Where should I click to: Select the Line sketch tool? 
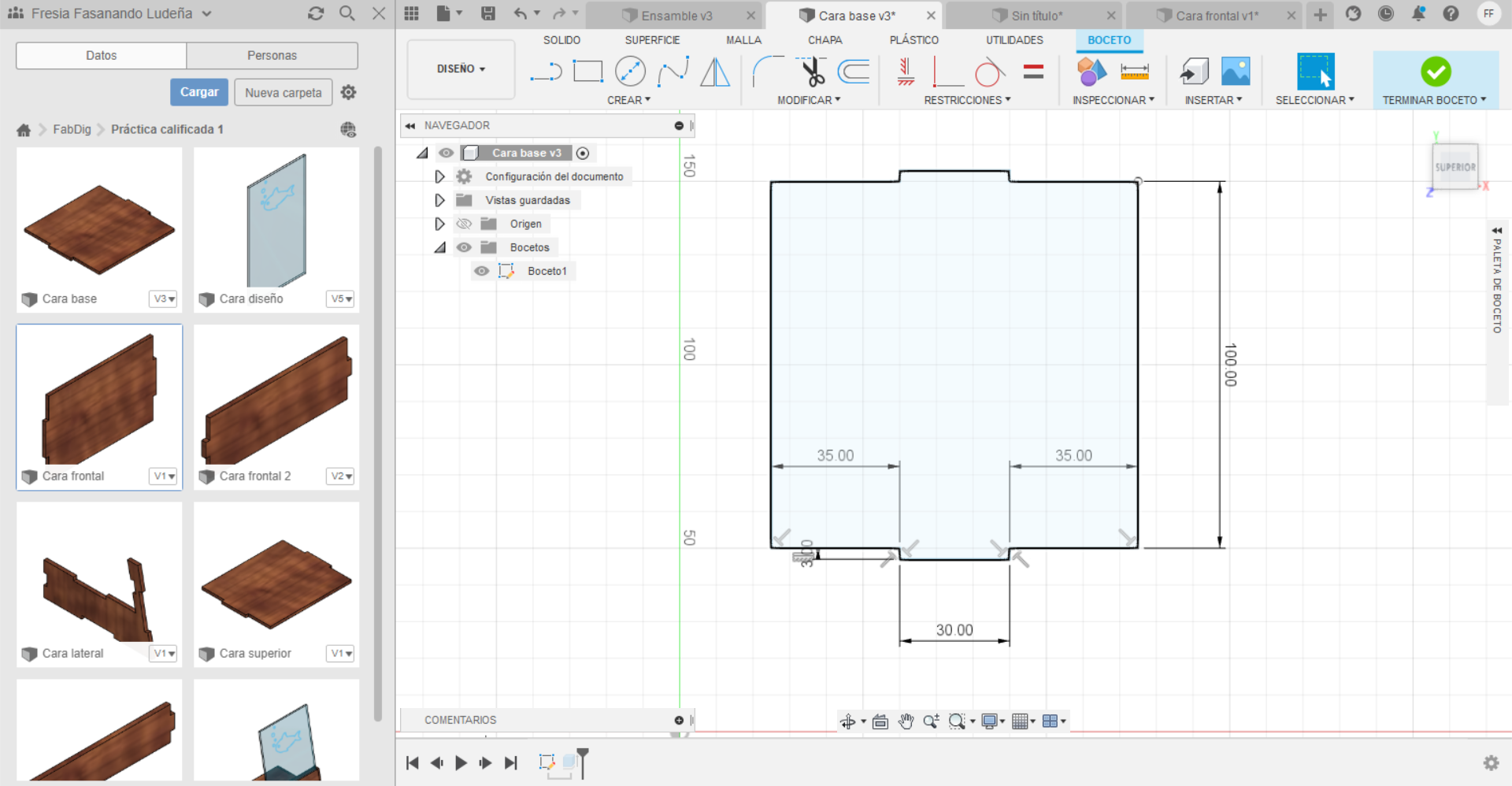[546, 72]
